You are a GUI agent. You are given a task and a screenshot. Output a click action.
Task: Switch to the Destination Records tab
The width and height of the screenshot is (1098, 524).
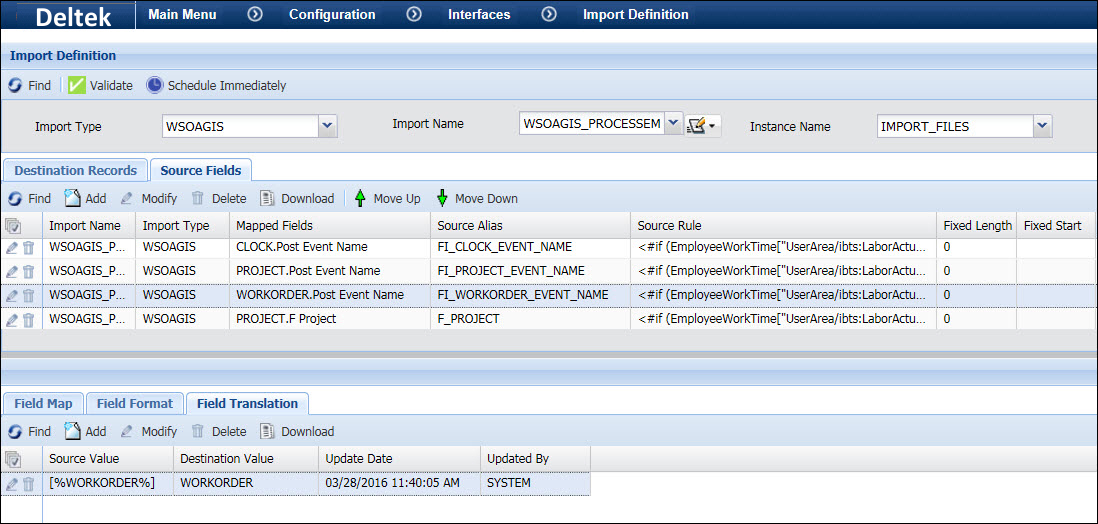(76, 171)
